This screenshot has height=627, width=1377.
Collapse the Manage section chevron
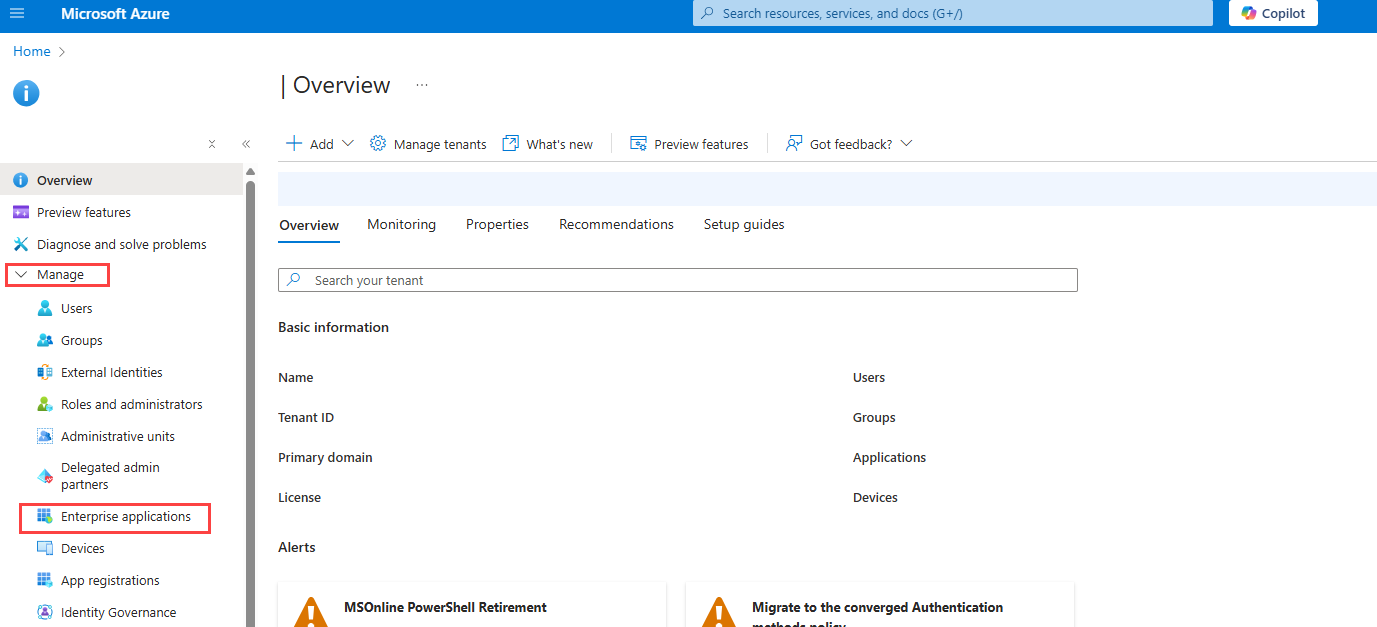(21, 274)
